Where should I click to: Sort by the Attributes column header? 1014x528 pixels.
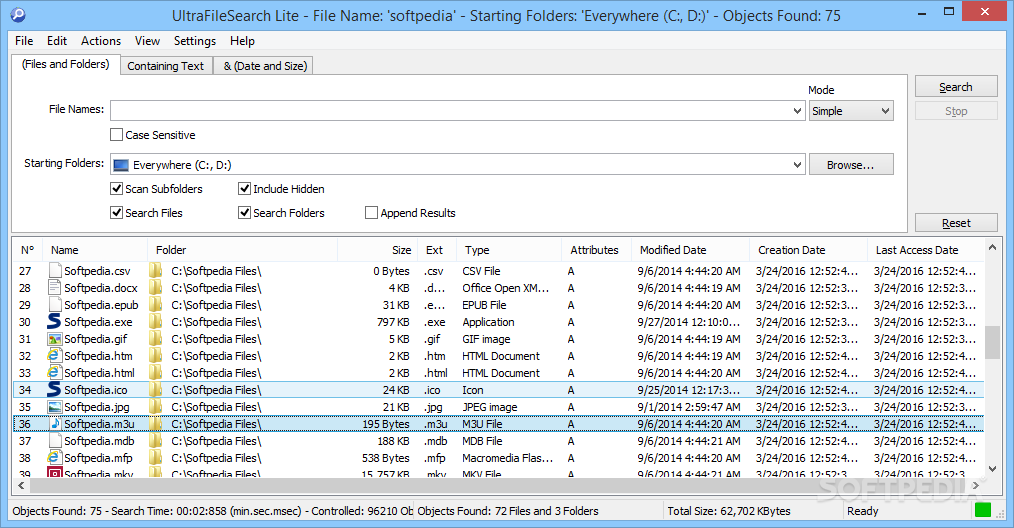click(596, 250)
